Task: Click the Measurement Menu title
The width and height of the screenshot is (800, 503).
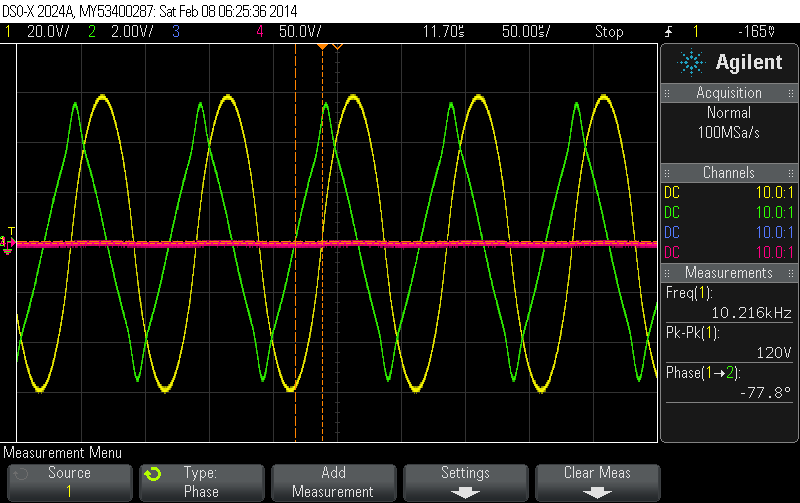Action: [62, 452]
